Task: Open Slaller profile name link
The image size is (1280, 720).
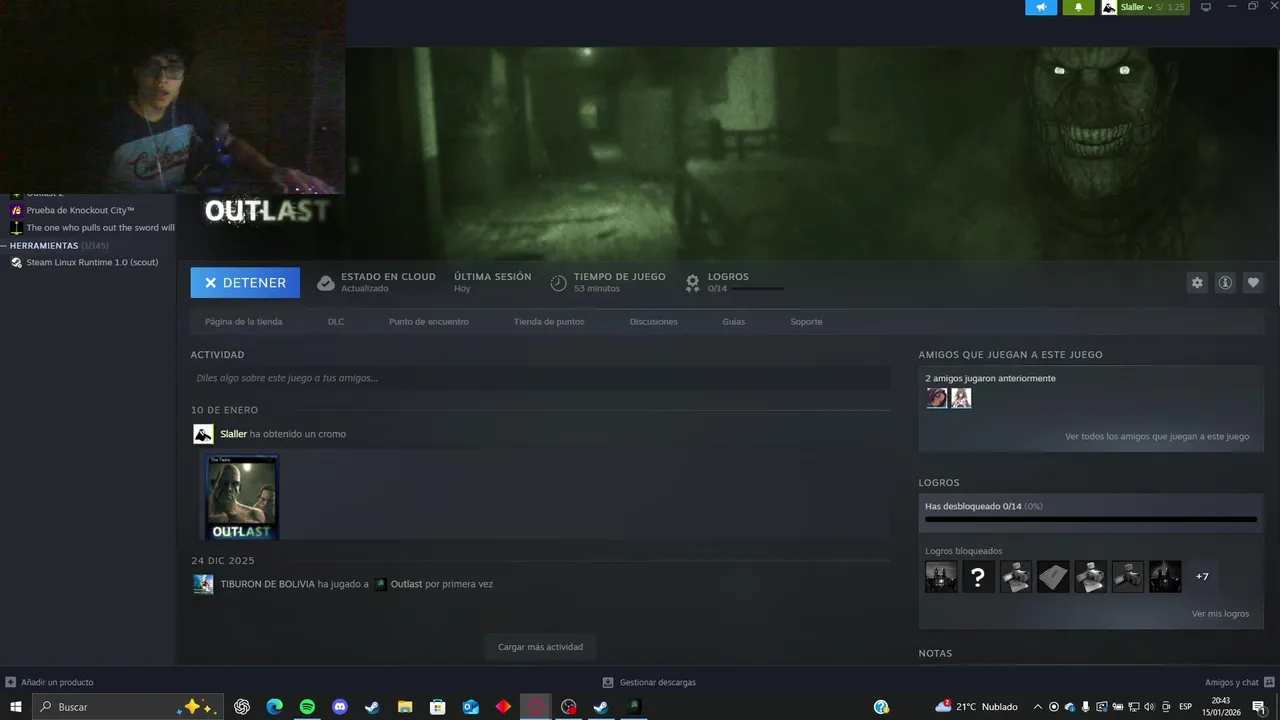Action: pyautogui.click(x=233, y=434)
